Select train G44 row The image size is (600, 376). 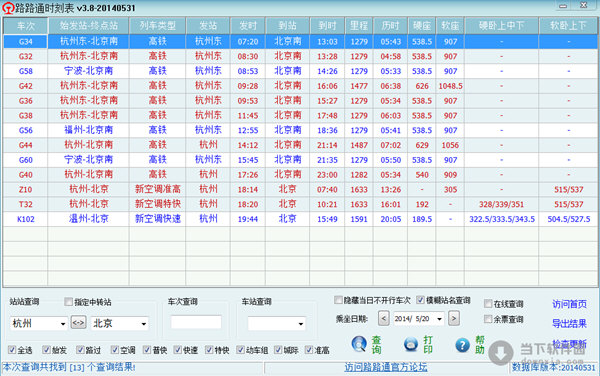[300, 145]
